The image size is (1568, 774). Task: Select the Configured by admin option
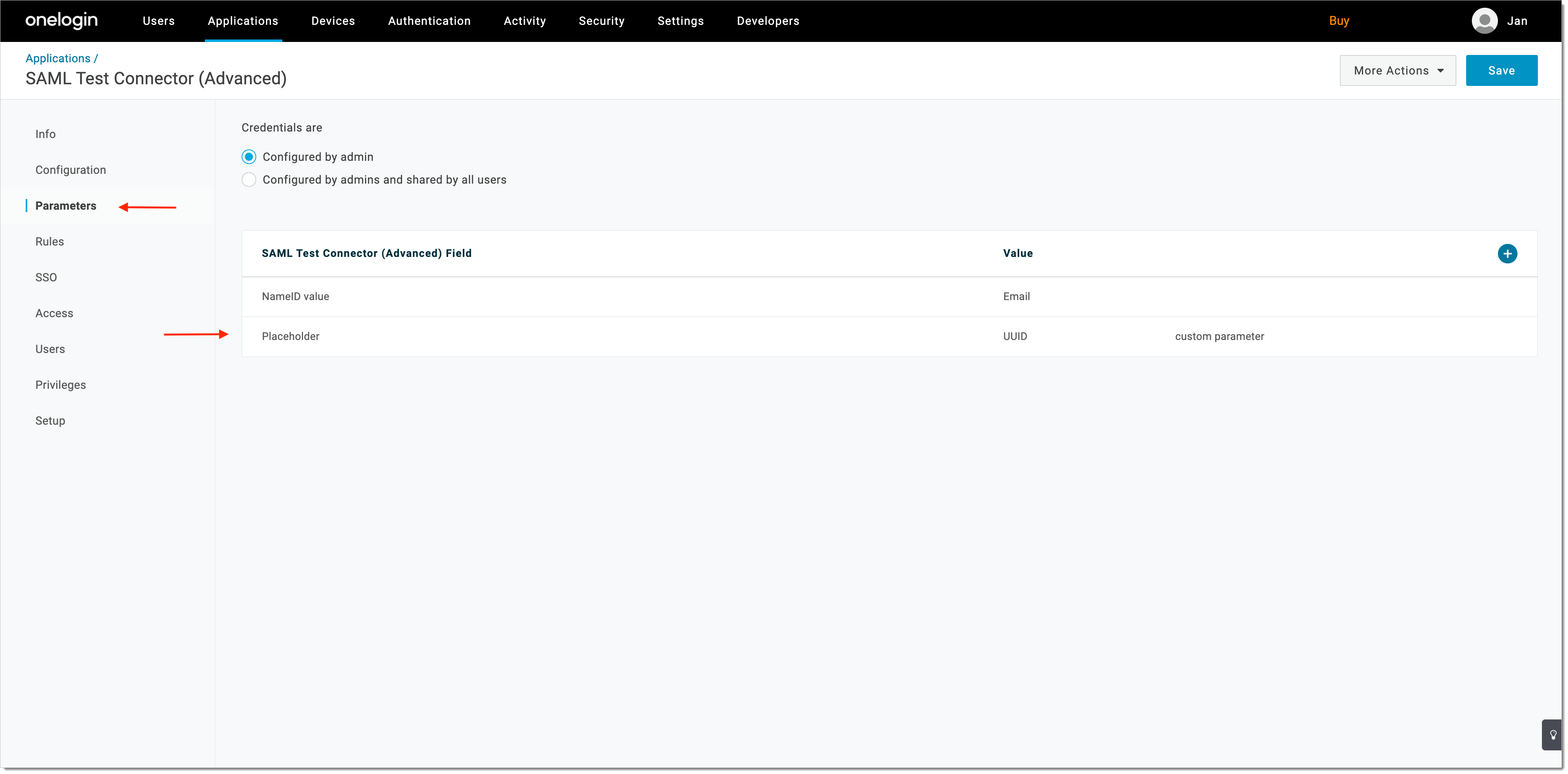[249, 156]
